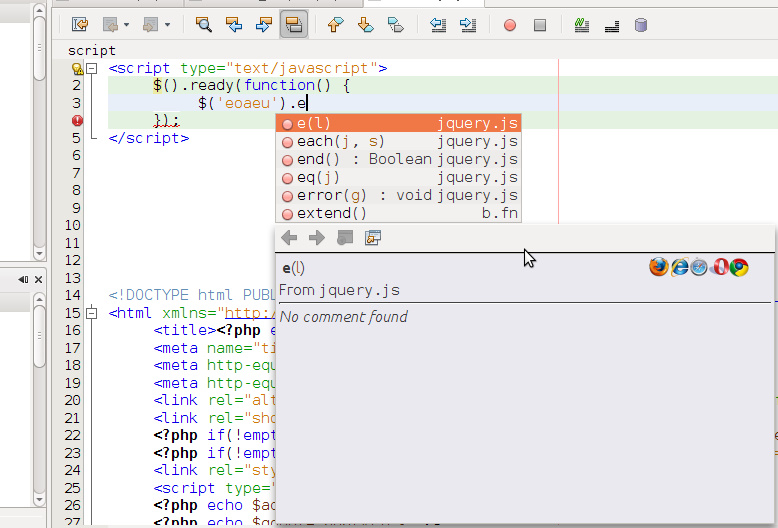Screen dimensions: 778x528
Task: Jump to Previous Bookmark icon
Action: 335,24
